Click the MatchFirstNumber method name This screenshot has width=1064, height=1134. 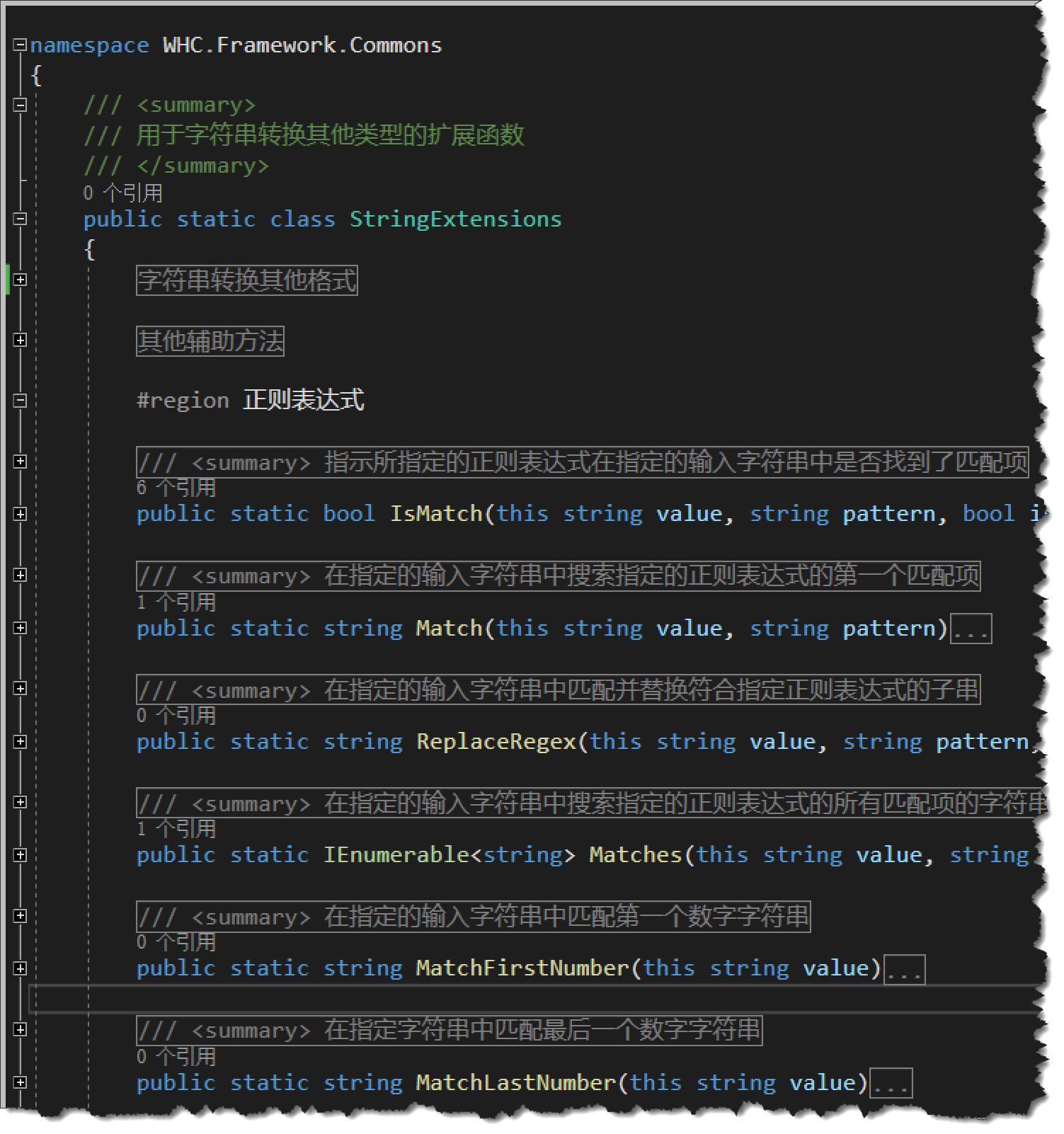[522, 968]
